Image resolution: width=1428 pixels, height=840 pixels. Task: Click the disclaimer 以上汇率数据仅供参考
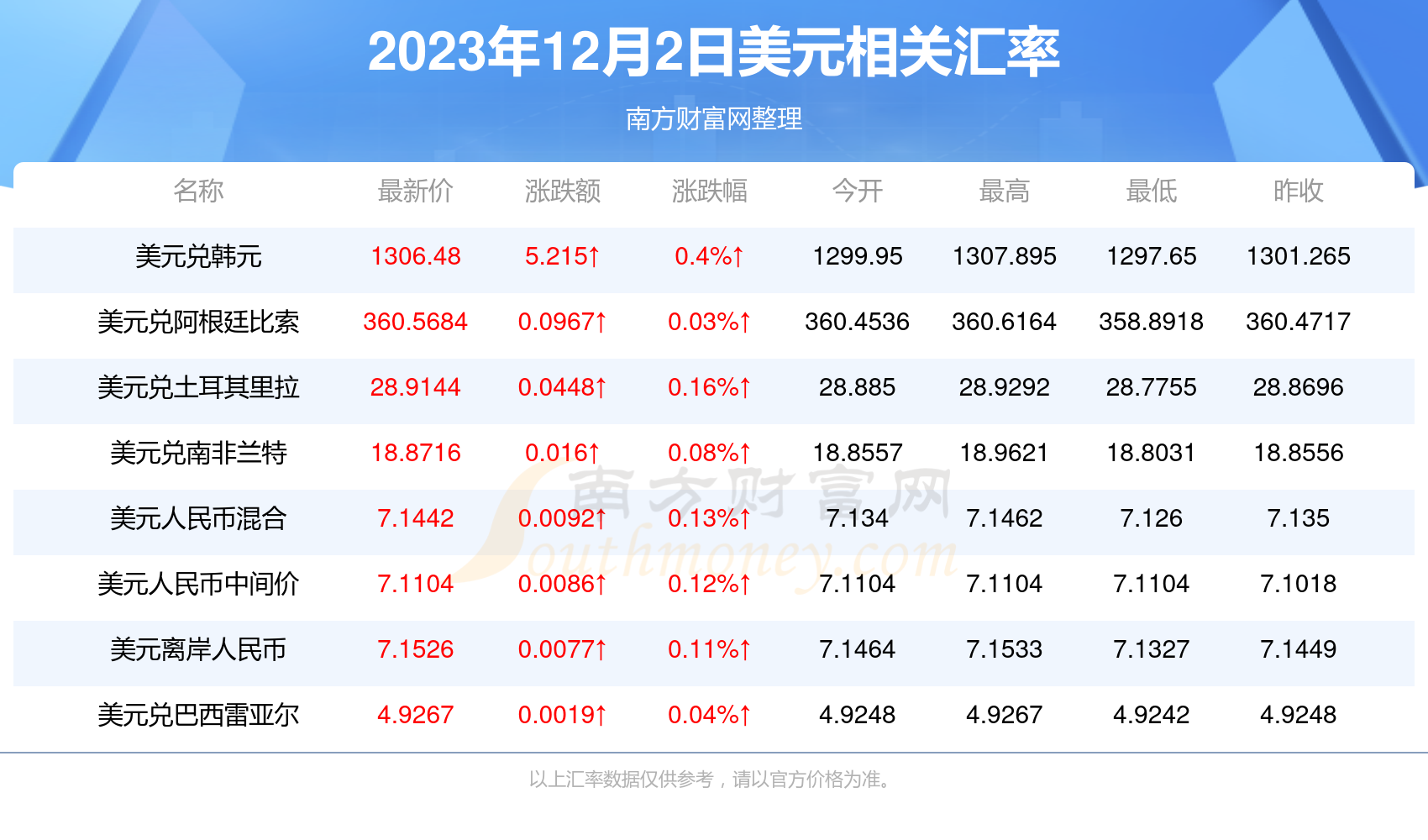[621, 780]
